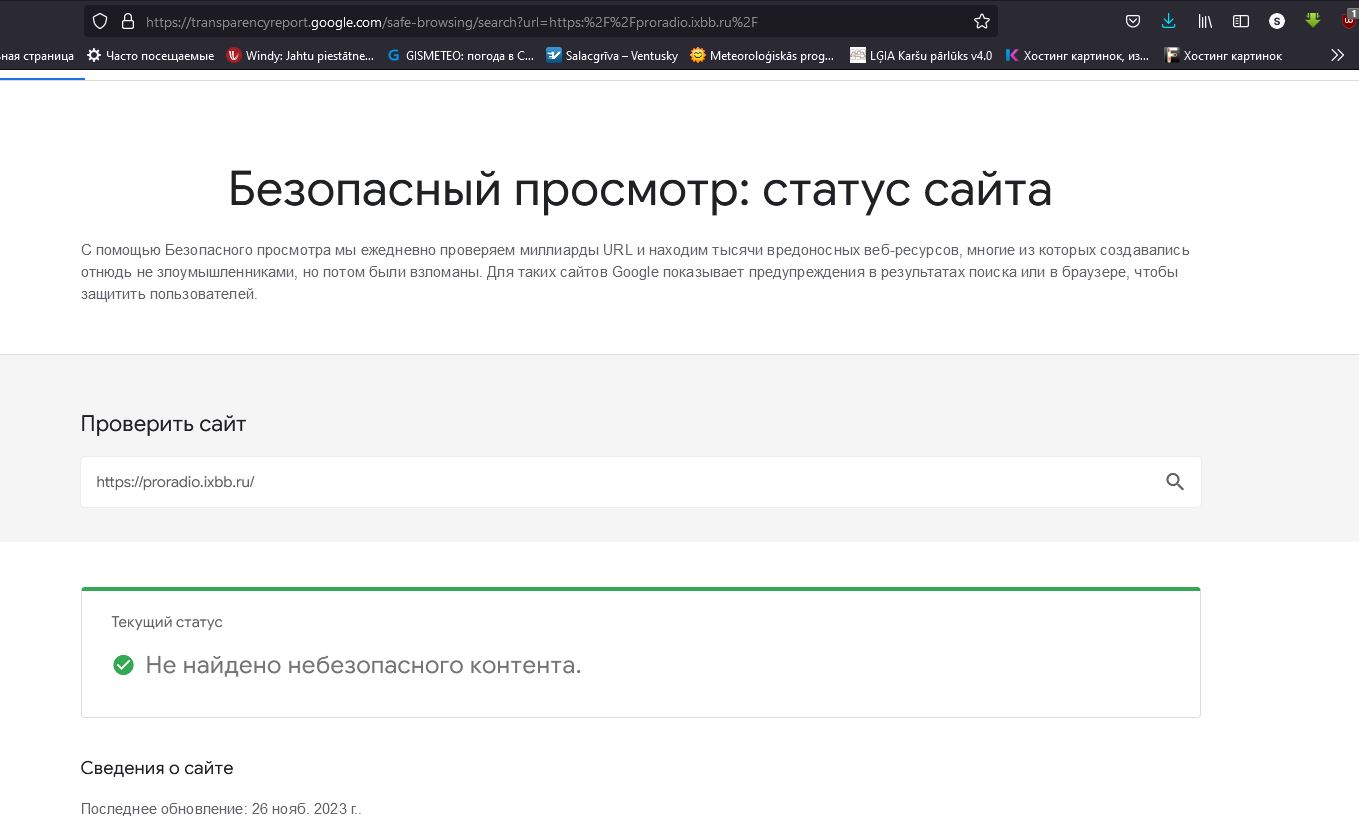Open the rightmost 'Хостинг картинок' bookmark

click(1223, 56)
